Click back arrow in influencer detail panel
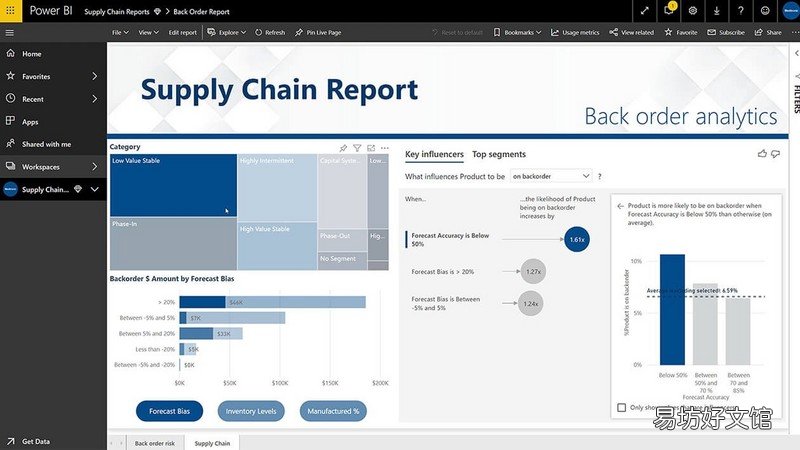 pyautogui.click(x=620, y=206)
